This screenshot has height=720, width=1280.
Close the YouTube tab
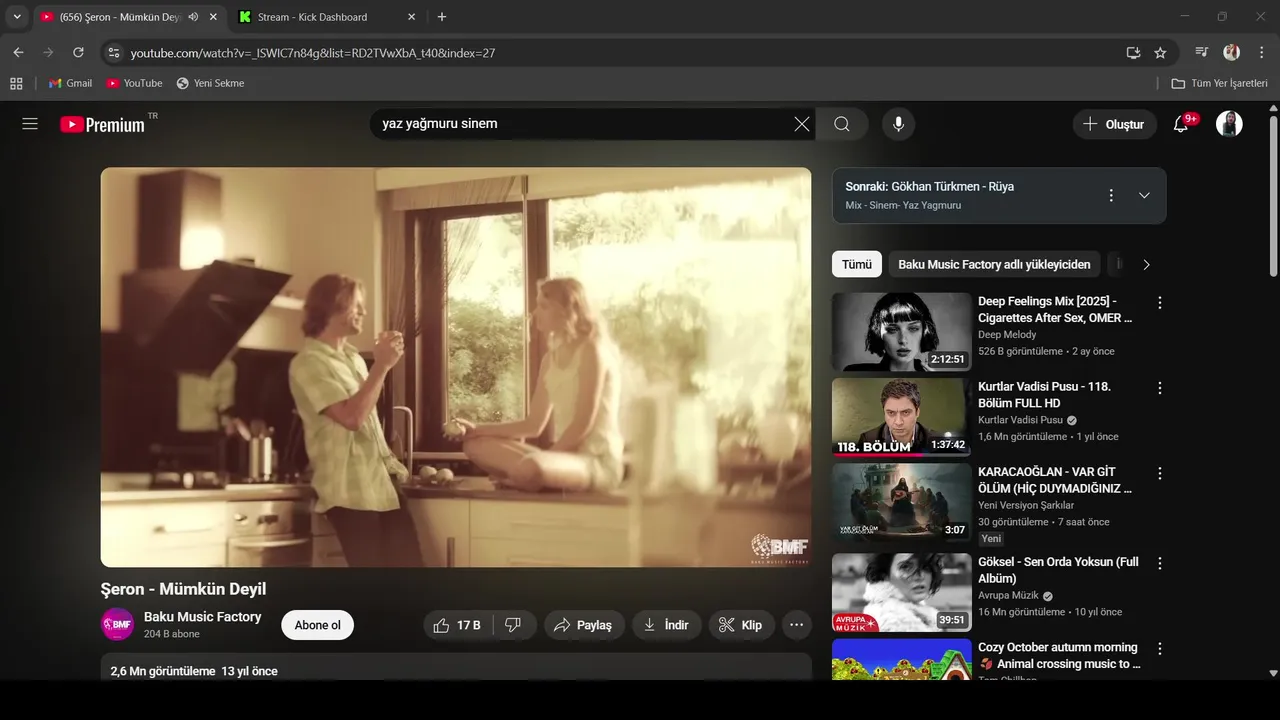pos(213,17)
